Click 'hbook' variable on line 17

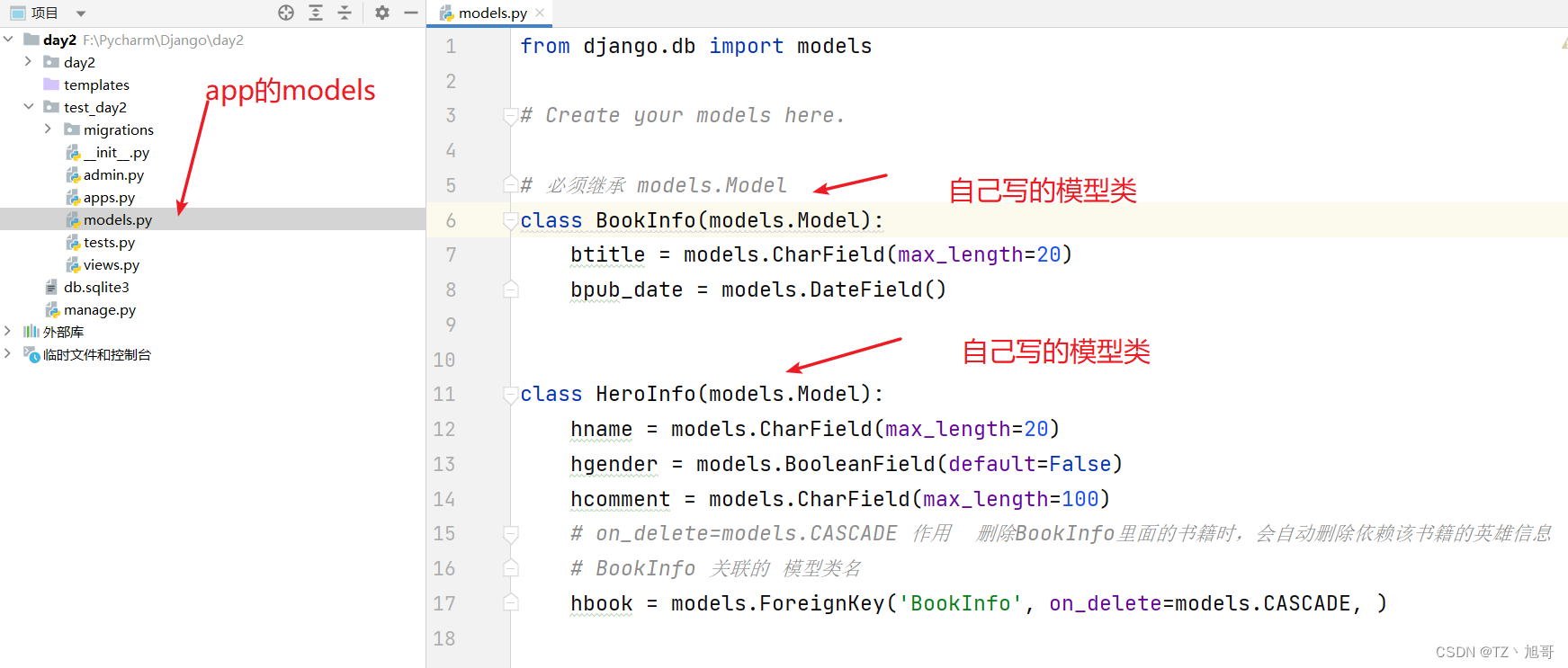[601, 603]
